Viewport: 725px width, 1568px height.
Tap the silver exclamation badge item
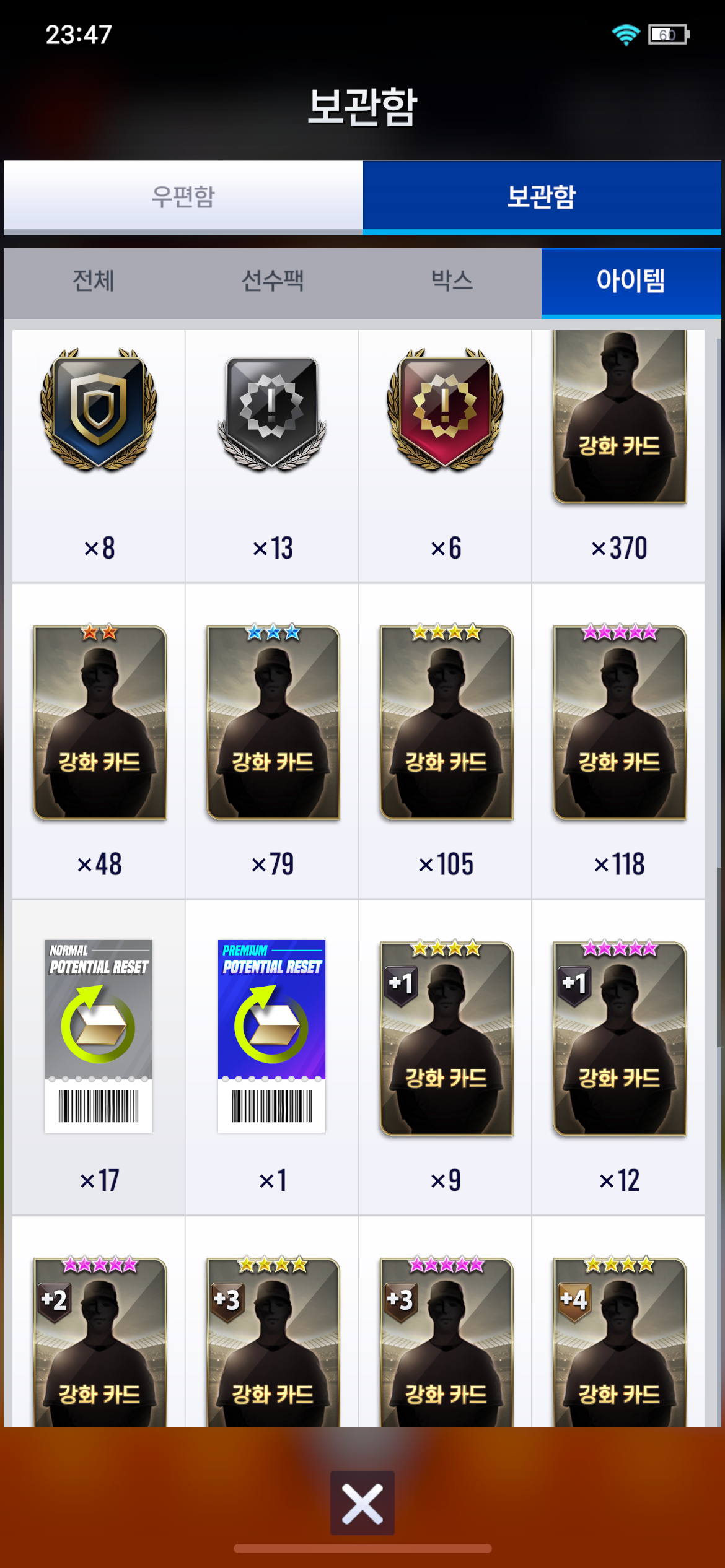[271, 456]
